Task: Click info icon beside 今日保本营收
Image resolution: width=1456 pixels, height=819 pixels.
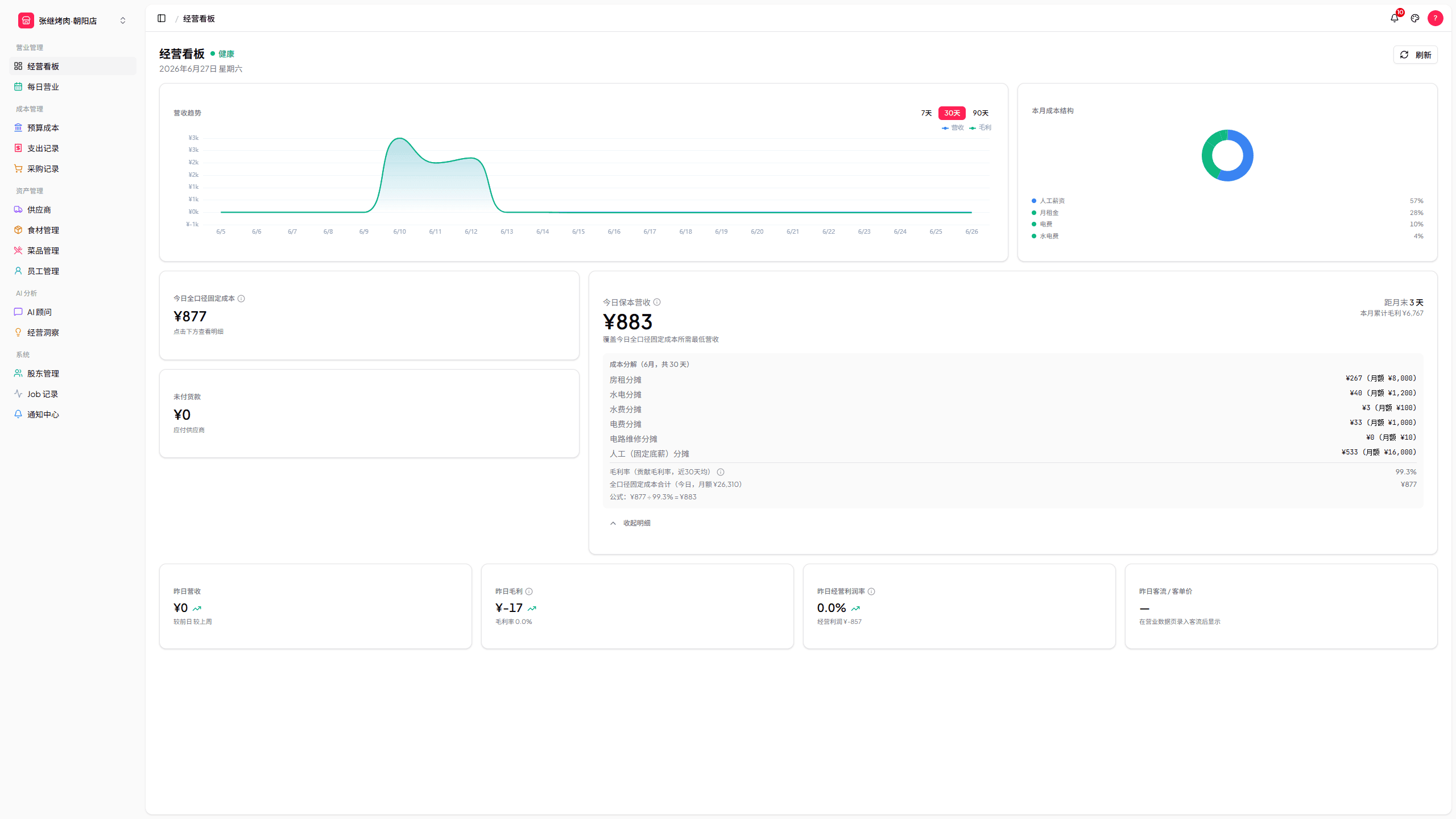Action: tap(657, 302)
